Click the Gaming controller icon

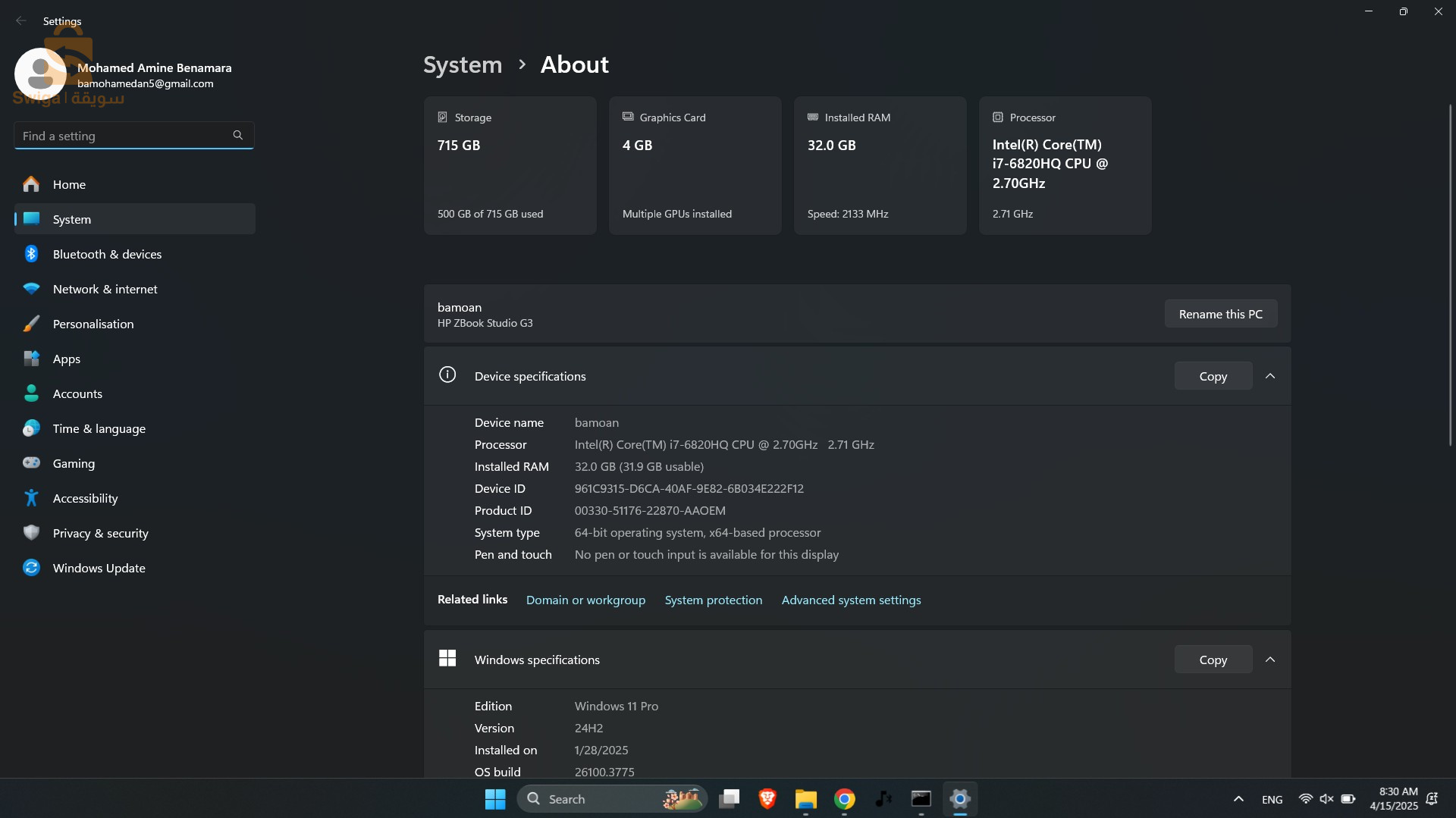[31, 463]
